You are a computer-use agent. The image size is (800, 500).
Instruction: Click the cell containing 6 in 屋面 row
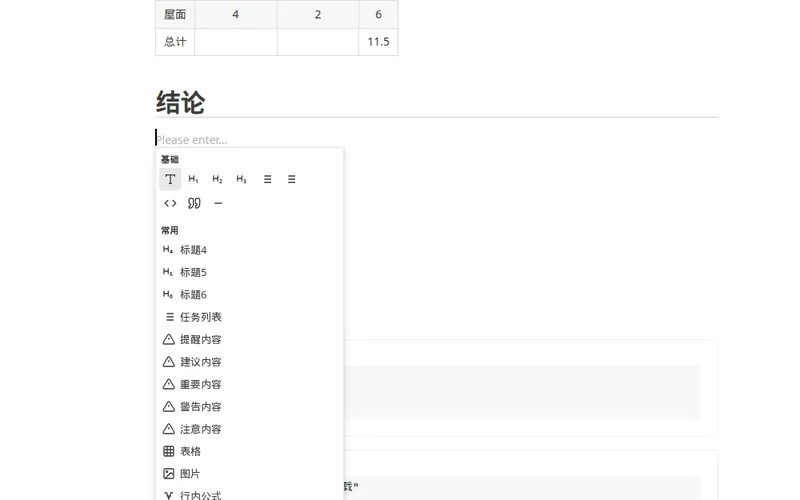pos(378,14)
